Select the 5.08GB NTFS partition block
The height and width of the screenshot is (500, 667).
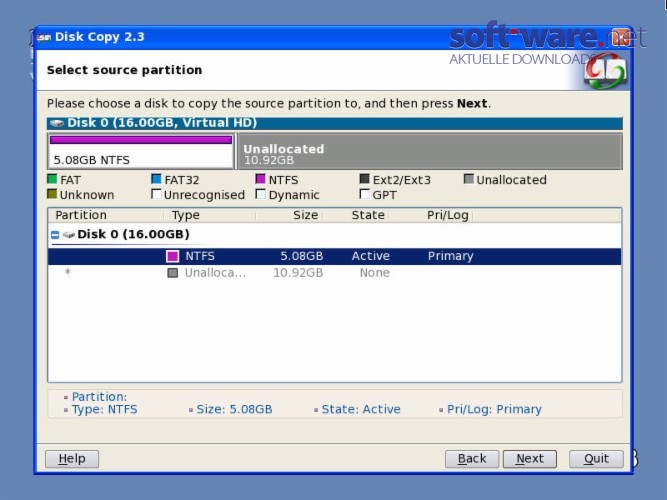(141, 151)
